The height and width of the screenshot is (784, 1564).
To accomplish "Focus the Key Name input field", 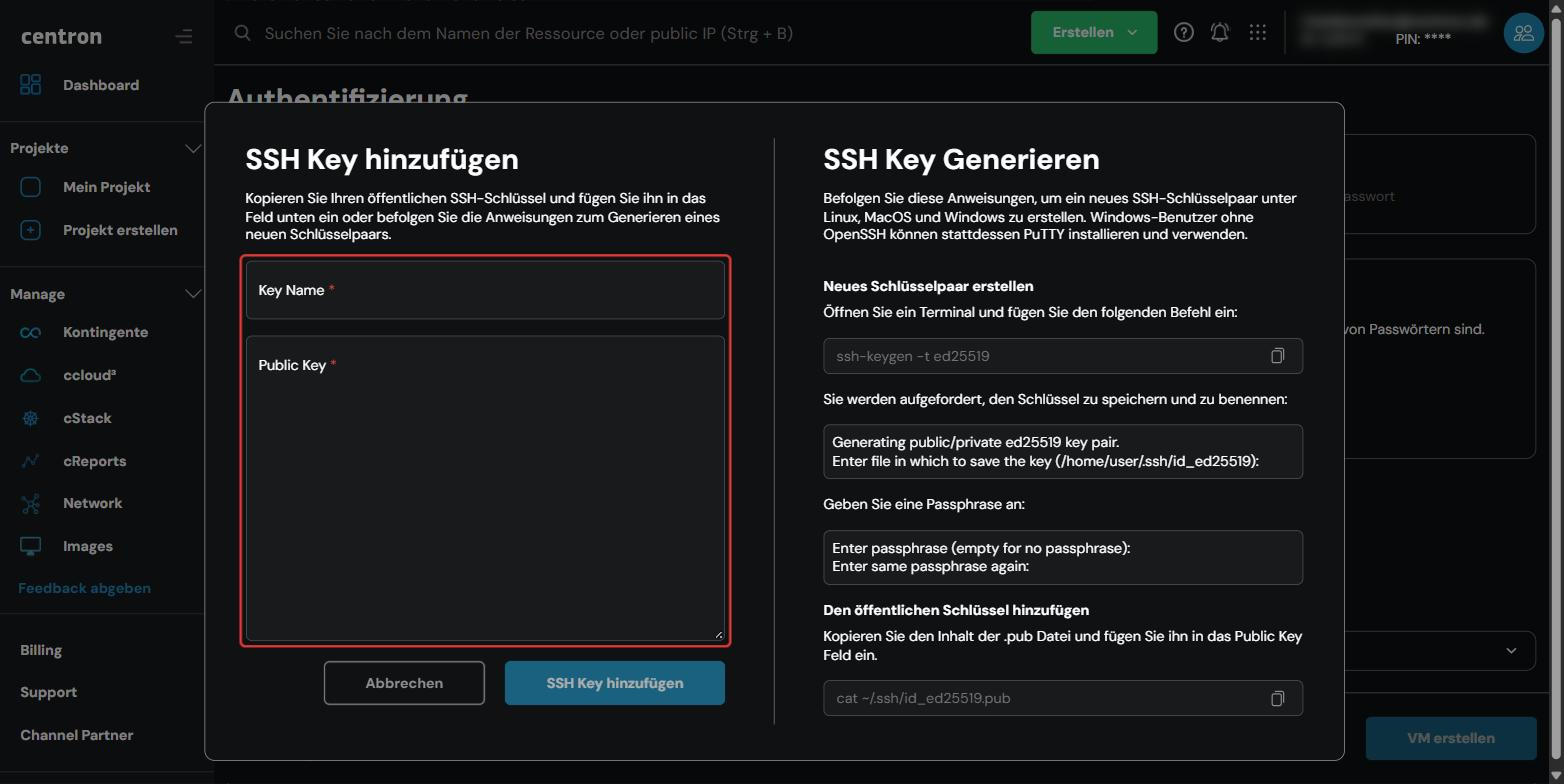I will click(485, 290).
